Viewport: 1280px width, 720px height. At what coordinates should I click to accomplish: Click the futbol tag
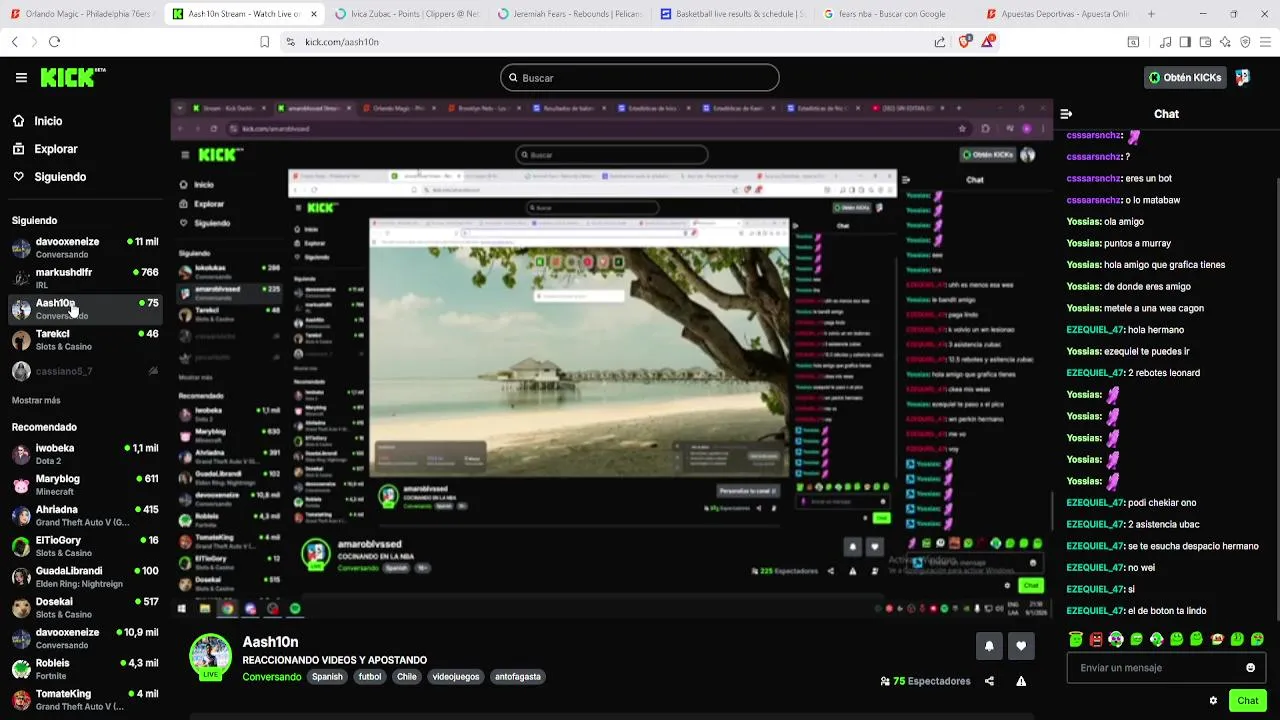(370, 677)
